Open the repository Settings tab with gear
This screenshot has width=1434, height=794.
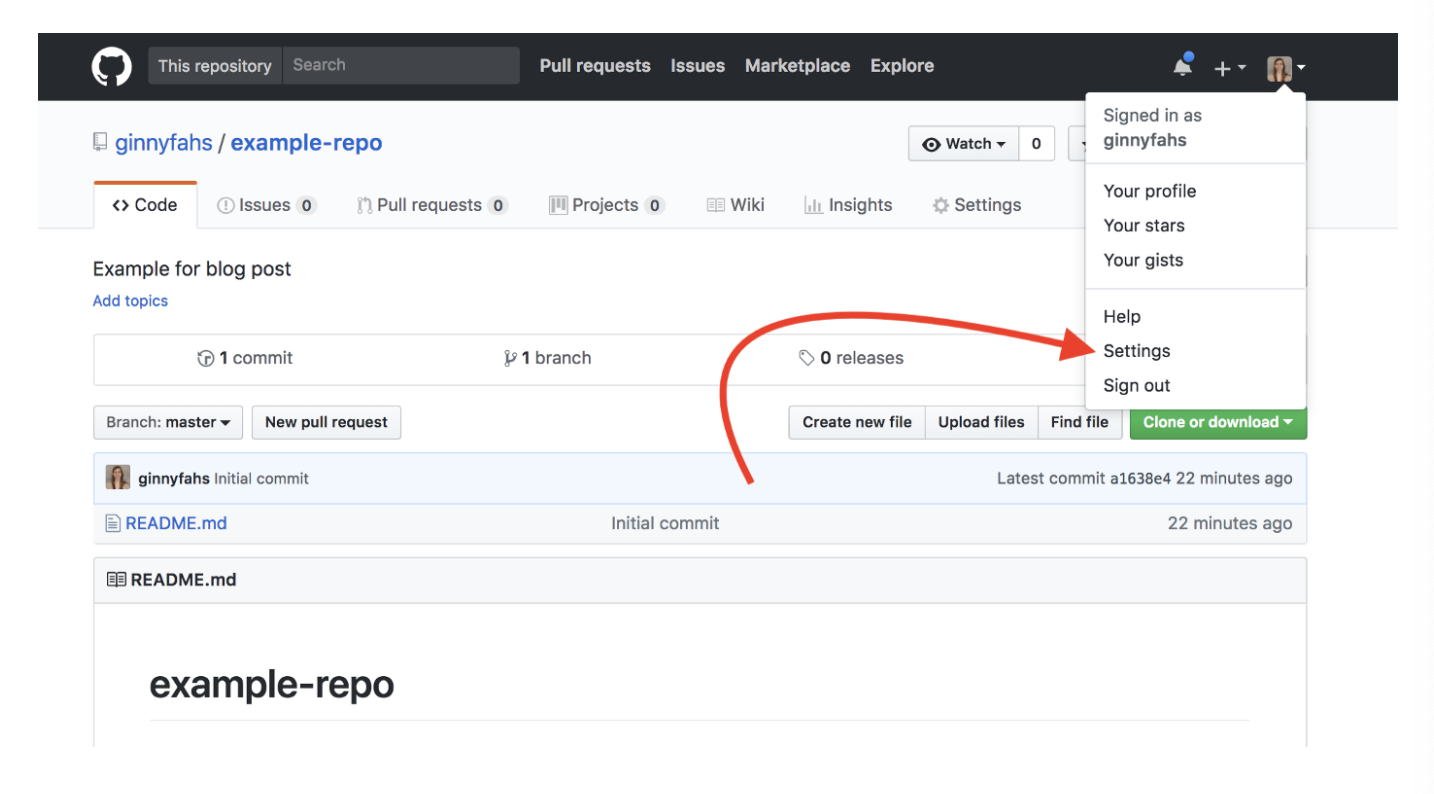[x=977, y=205]
